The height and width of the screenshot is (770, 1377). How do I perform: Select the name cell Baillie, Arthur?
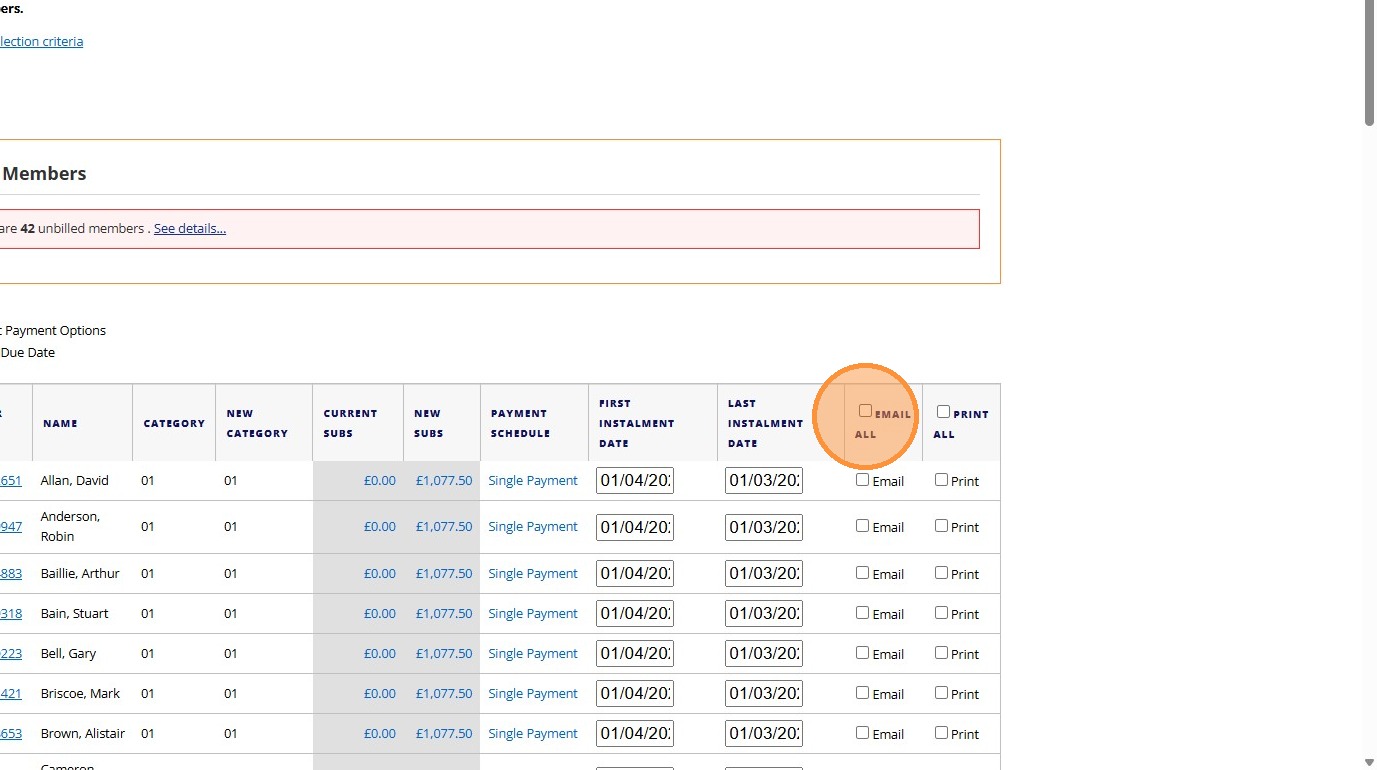[x=80, y=573]
